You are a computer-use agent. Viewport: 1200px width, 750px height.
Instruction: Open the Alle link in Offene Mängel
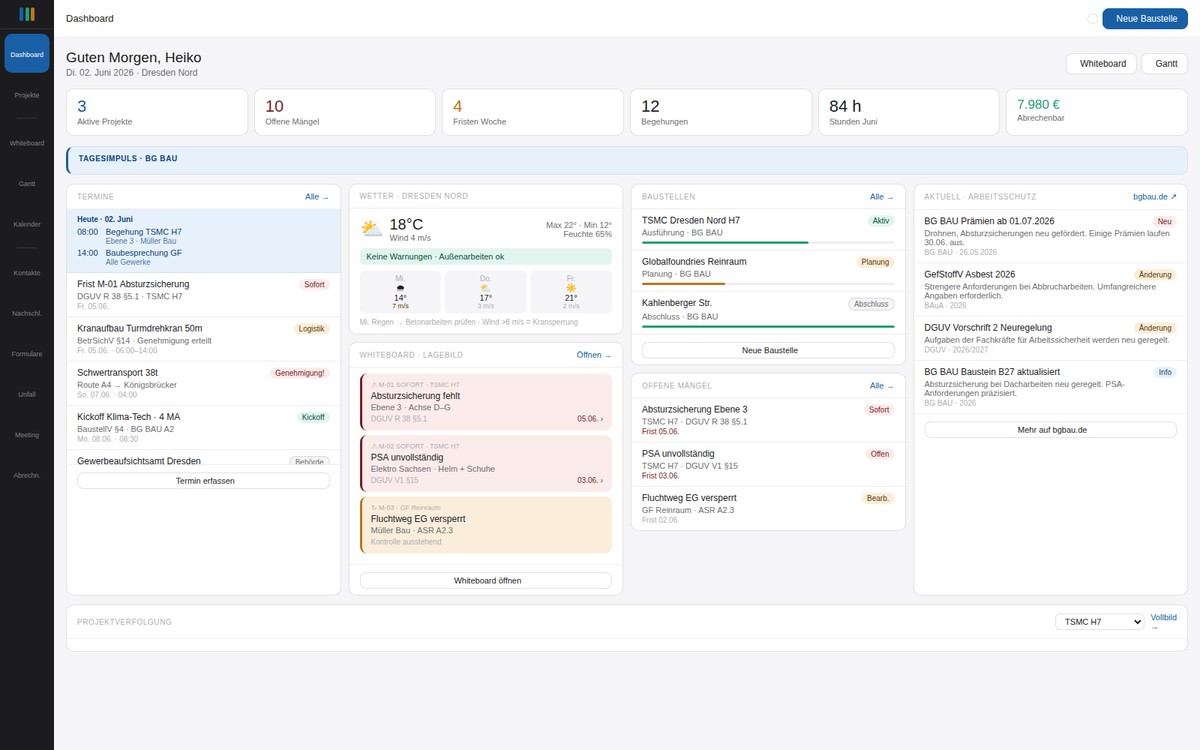pos(882,385)
